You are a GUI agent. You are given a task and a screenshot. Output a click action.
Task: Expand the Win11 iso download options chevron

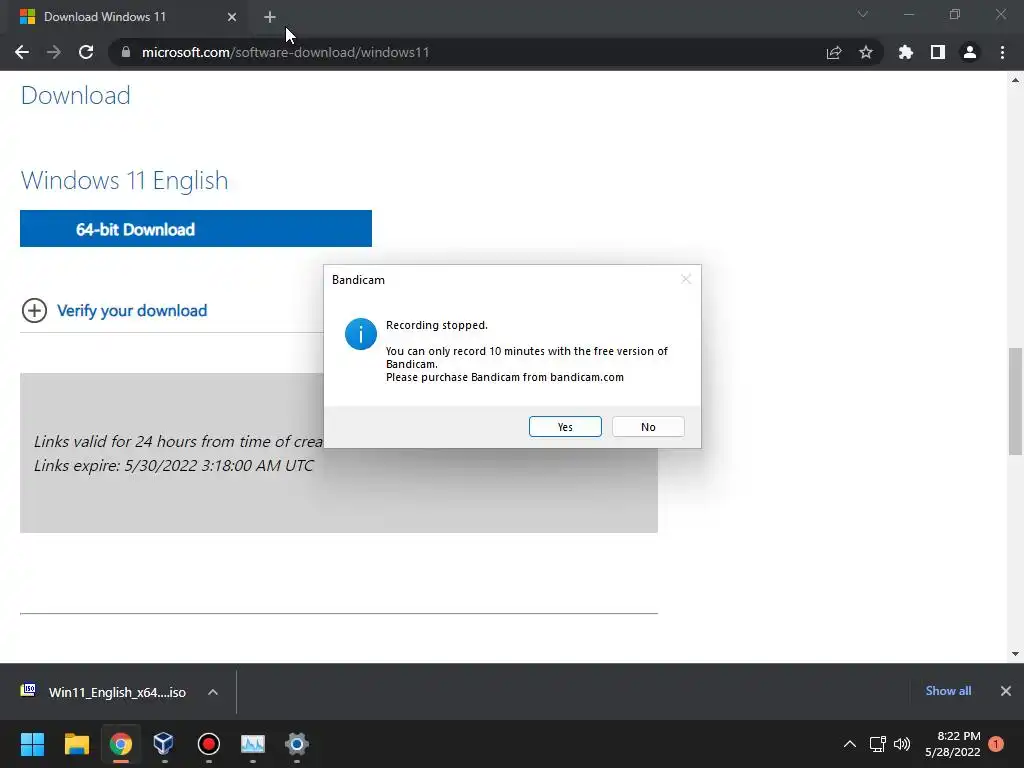(213, 692)
